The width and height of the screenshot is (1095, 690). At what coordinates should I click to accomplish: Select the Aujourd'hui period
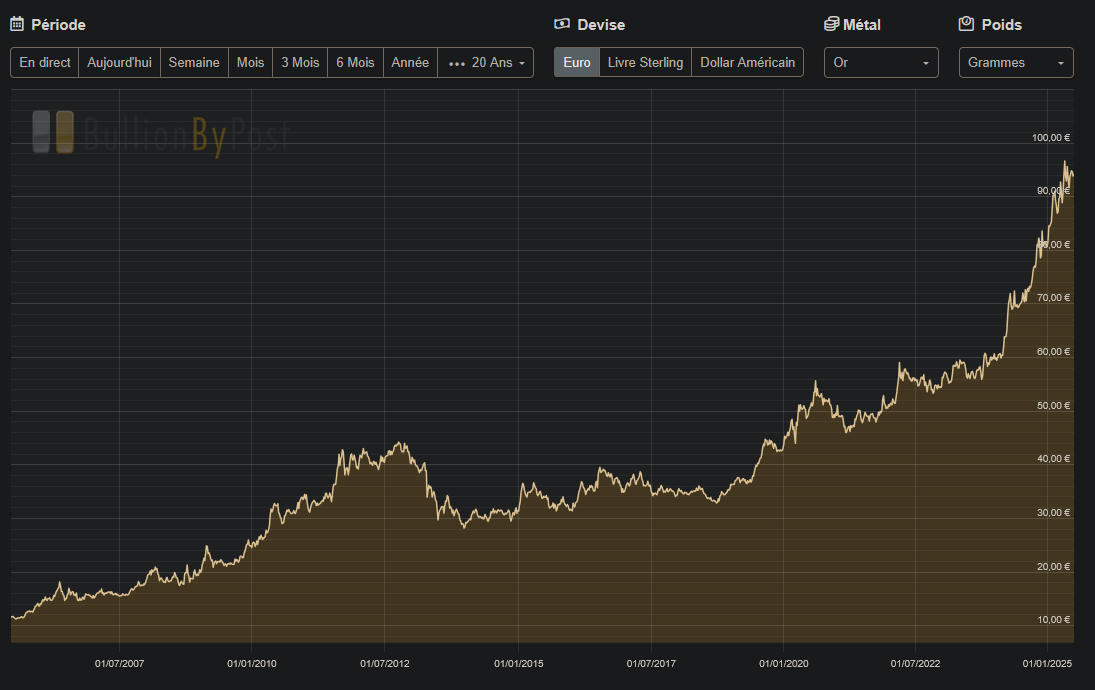[119, 62]
